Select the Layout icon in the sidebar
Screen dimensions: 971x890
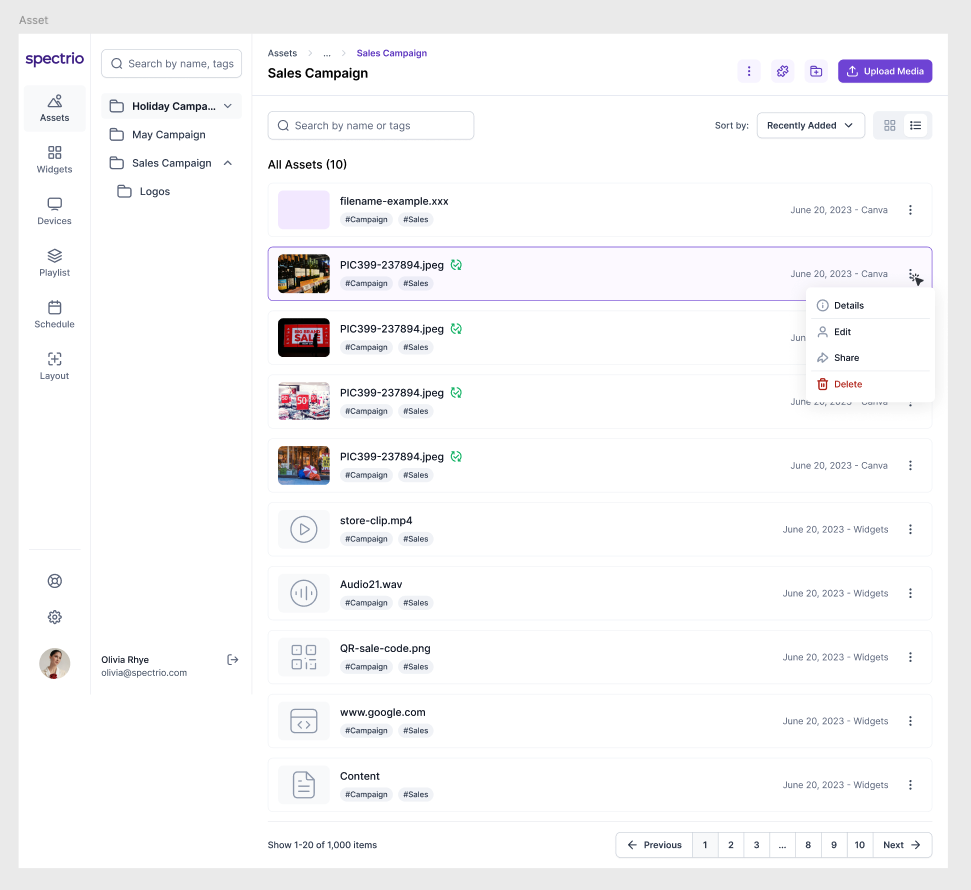[x=54, y=366]
